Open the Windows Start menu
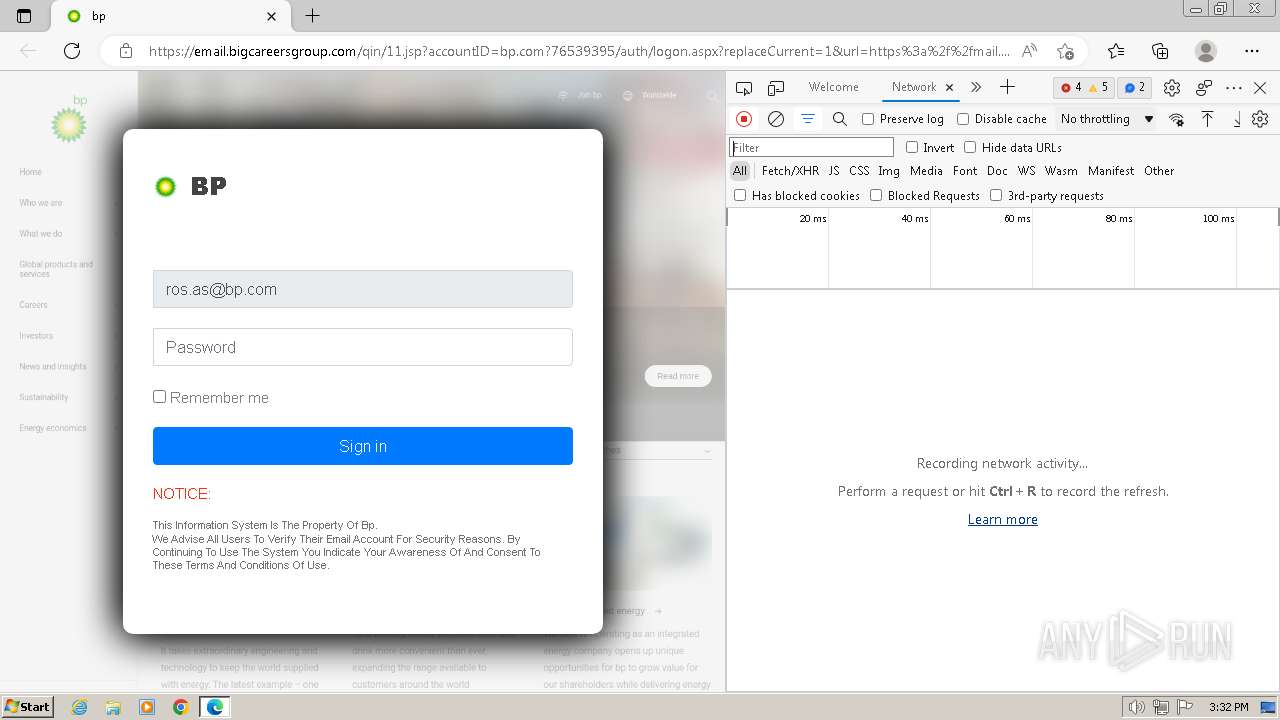 tap(28, 706)
